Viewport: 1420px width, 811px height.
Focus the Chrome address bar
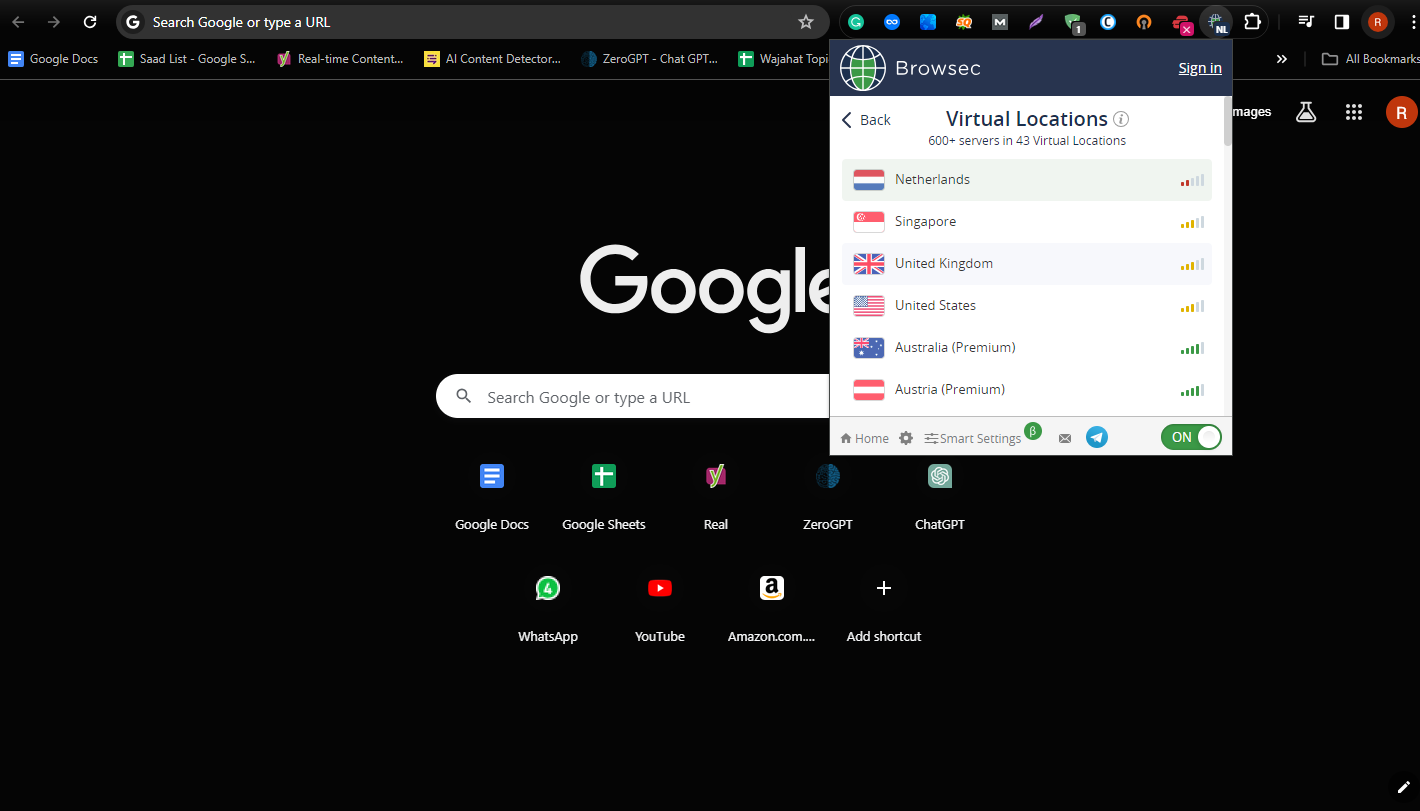pos(470,22)
